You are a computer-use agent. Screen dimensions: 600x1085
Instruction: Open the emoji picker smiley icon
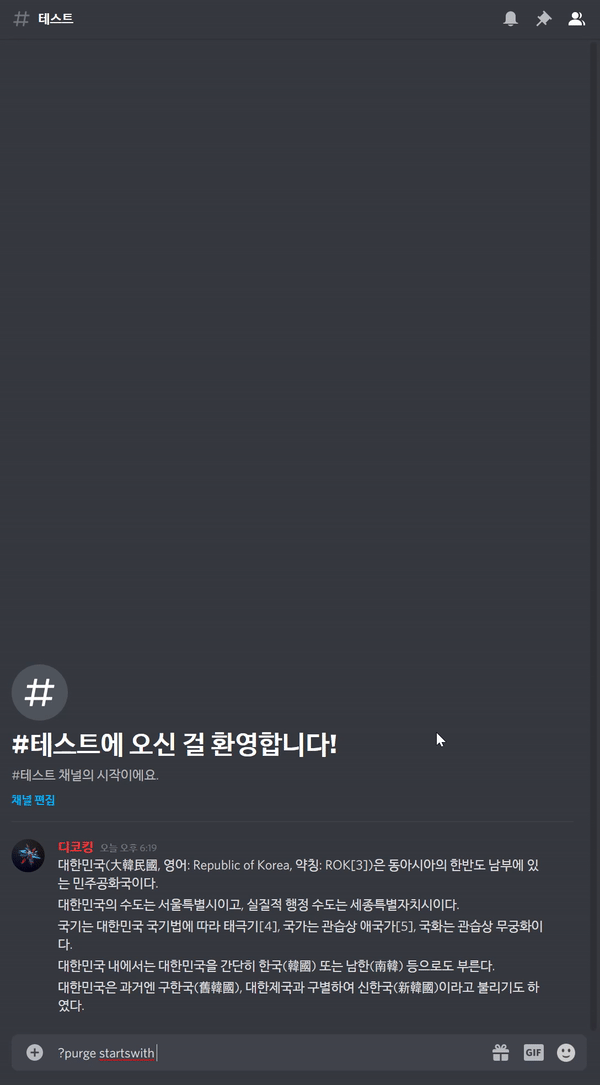(566, 1052)
